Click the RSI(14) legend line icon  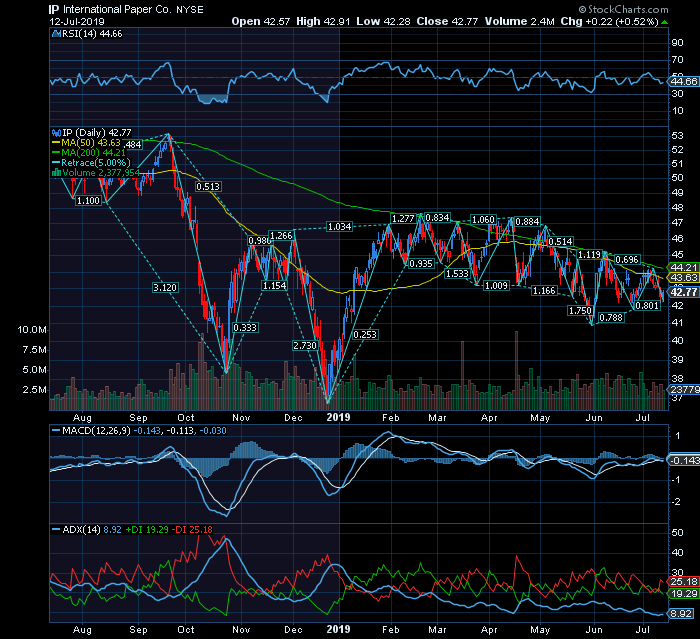pos(56,34)
